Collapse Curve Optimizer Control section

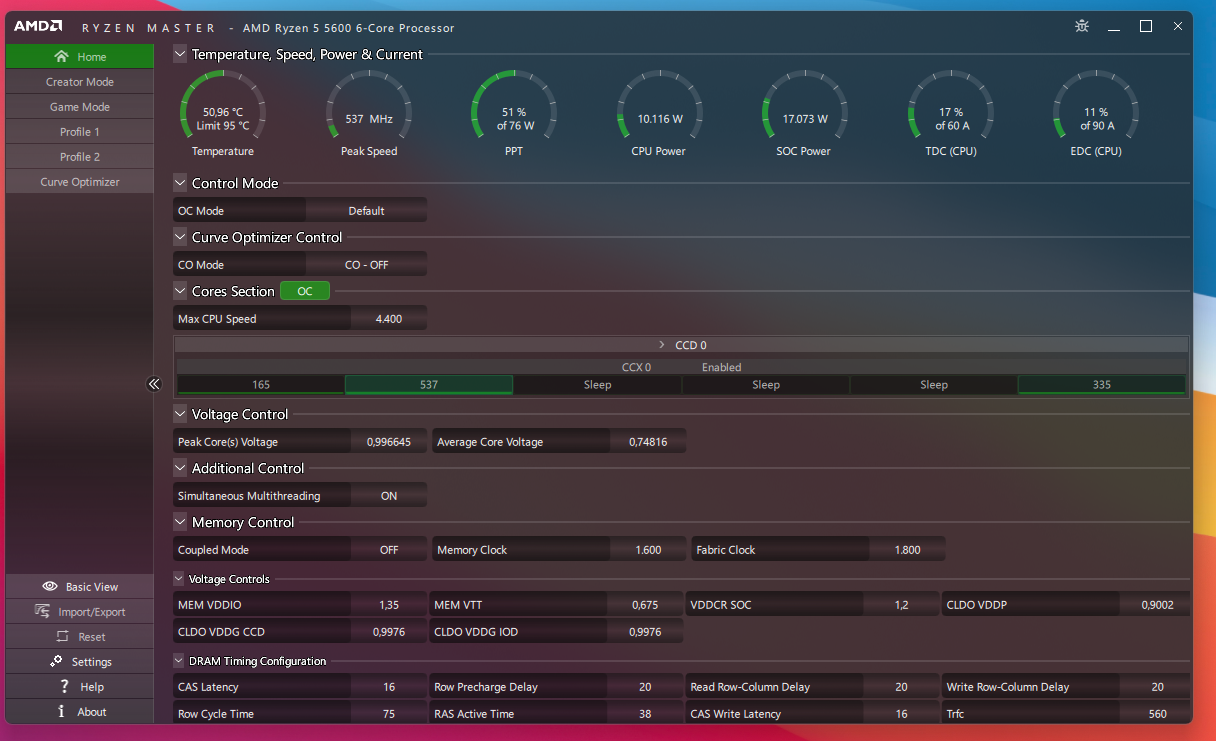[x=180, y=237]
